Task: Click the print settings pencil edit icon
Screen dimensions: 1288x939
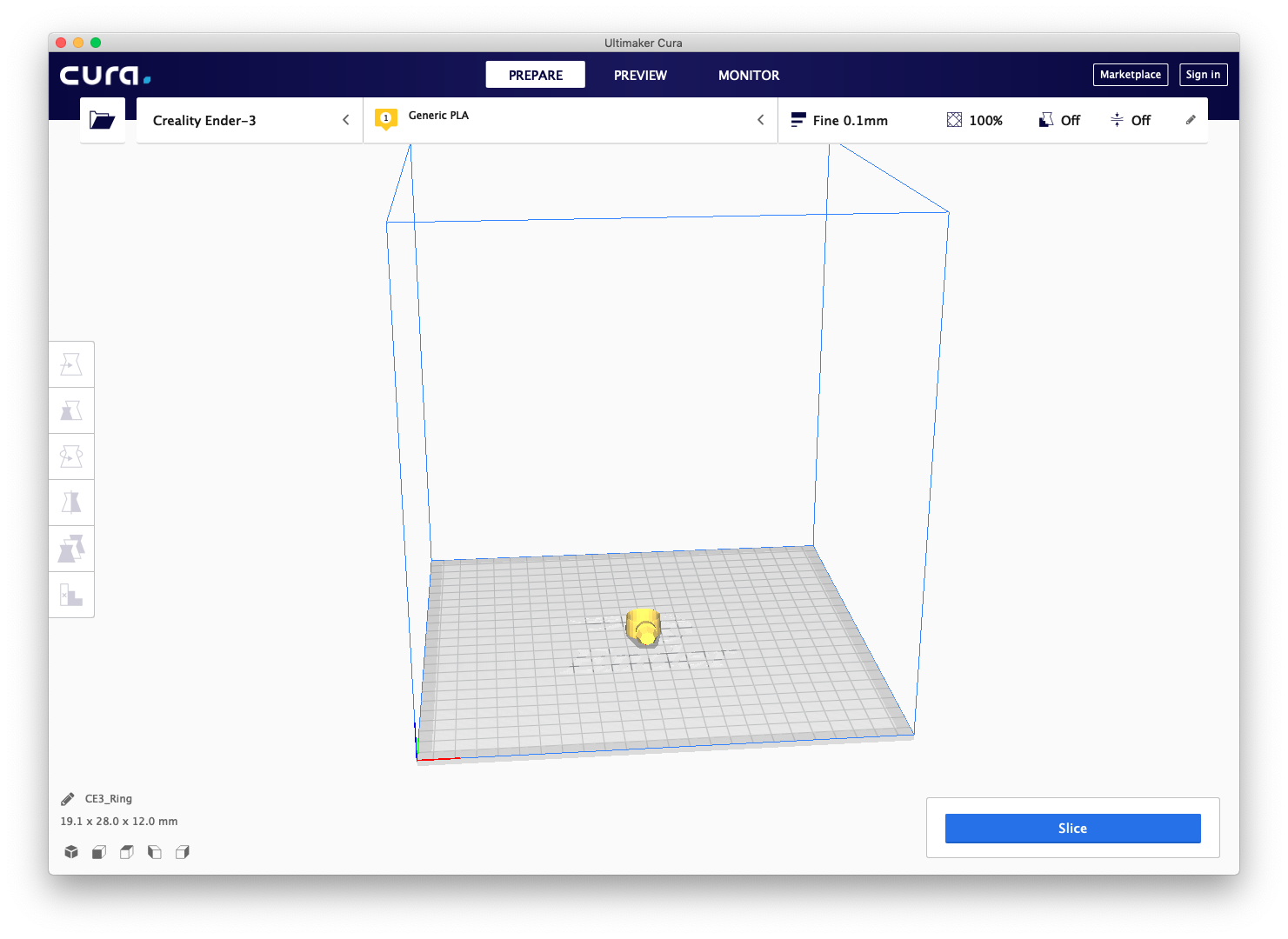Action: pos(1191,120)
